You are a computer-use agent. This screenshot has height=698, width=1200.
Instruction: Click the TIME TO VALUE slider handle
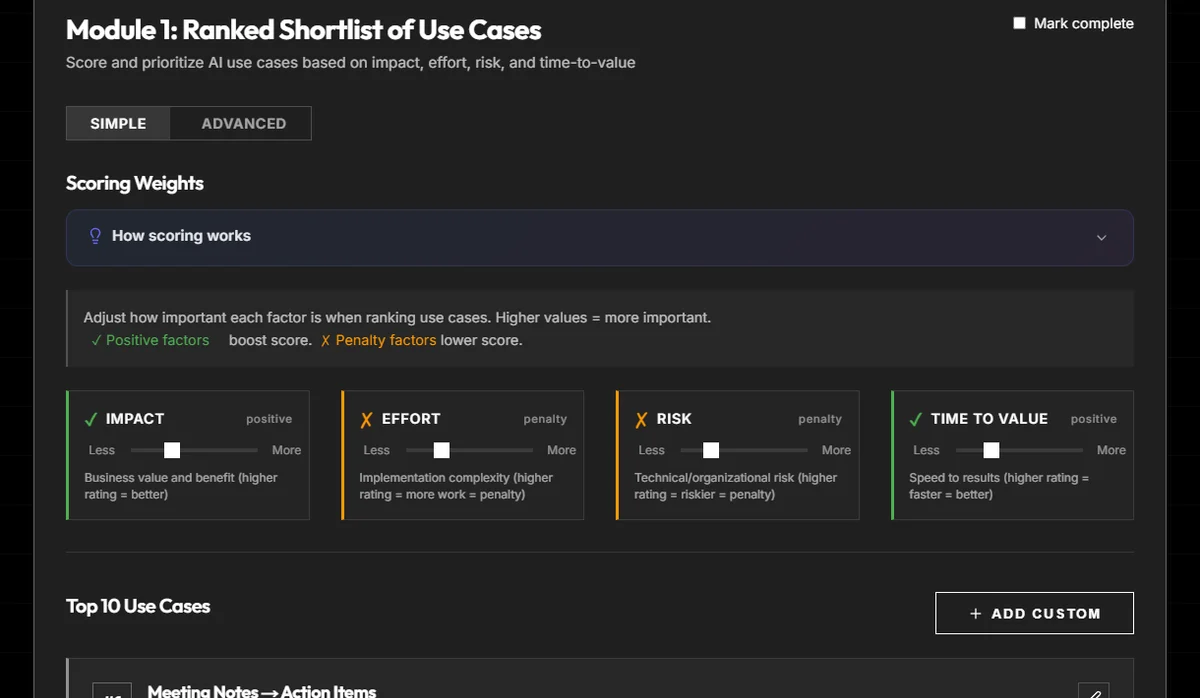(x=991, y=450)
